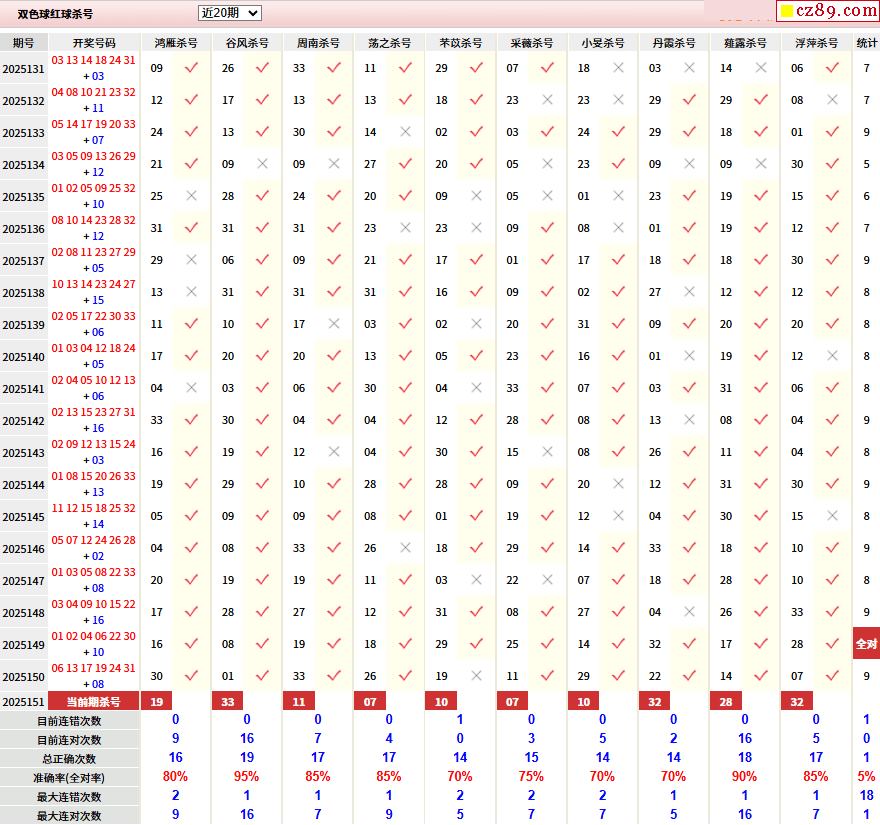The image size is (880, 825).
Task: Select the 统计 column header
Action: coord(867,43)
